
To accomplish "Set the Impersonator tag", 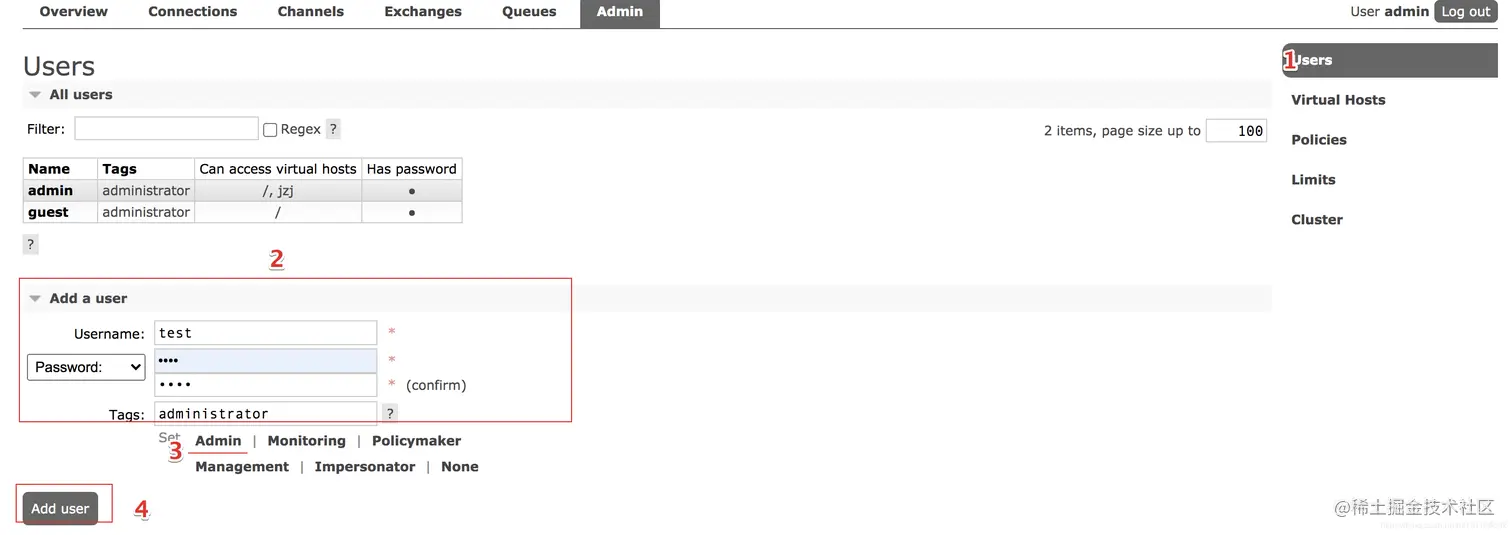I will 364,467.
